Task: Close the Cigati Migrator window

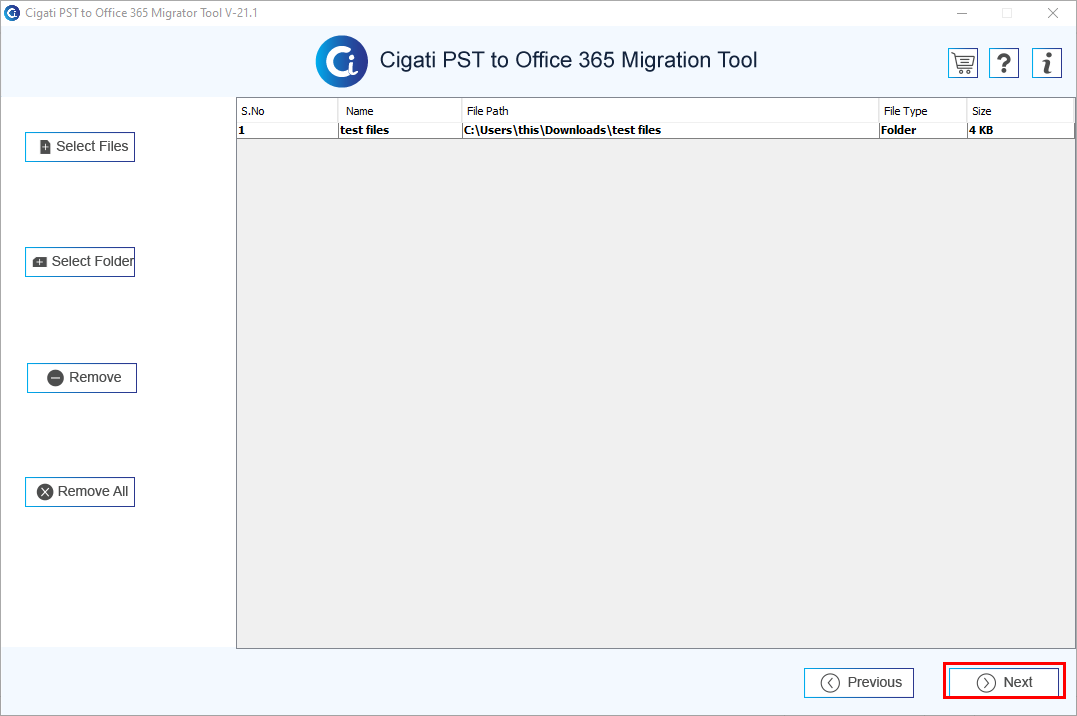Action: pyautogui.click(x=1052, y=13)
